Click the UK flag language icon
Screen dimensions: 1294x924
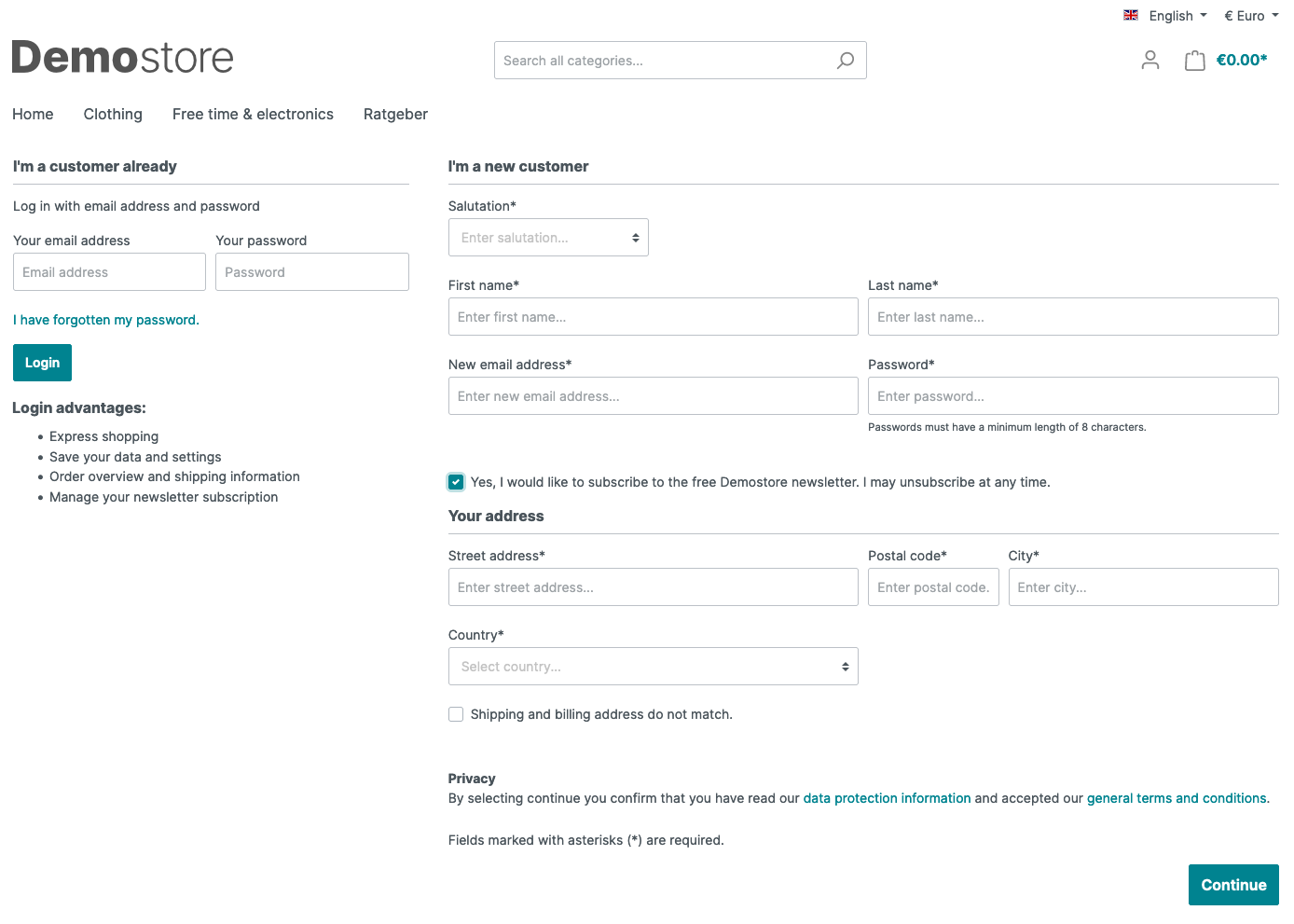pos(1131,15)
